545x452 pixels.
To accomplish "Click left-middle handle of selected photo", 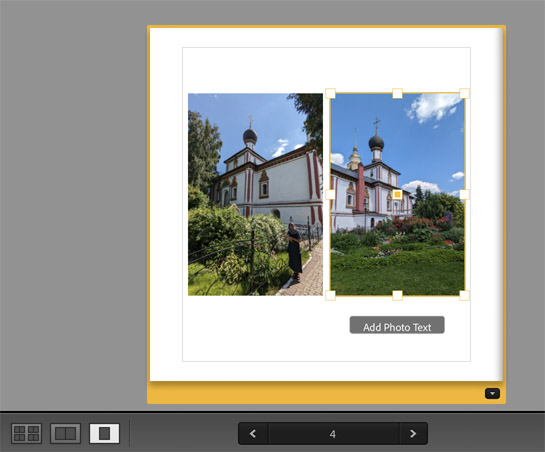I will (330, 194).
